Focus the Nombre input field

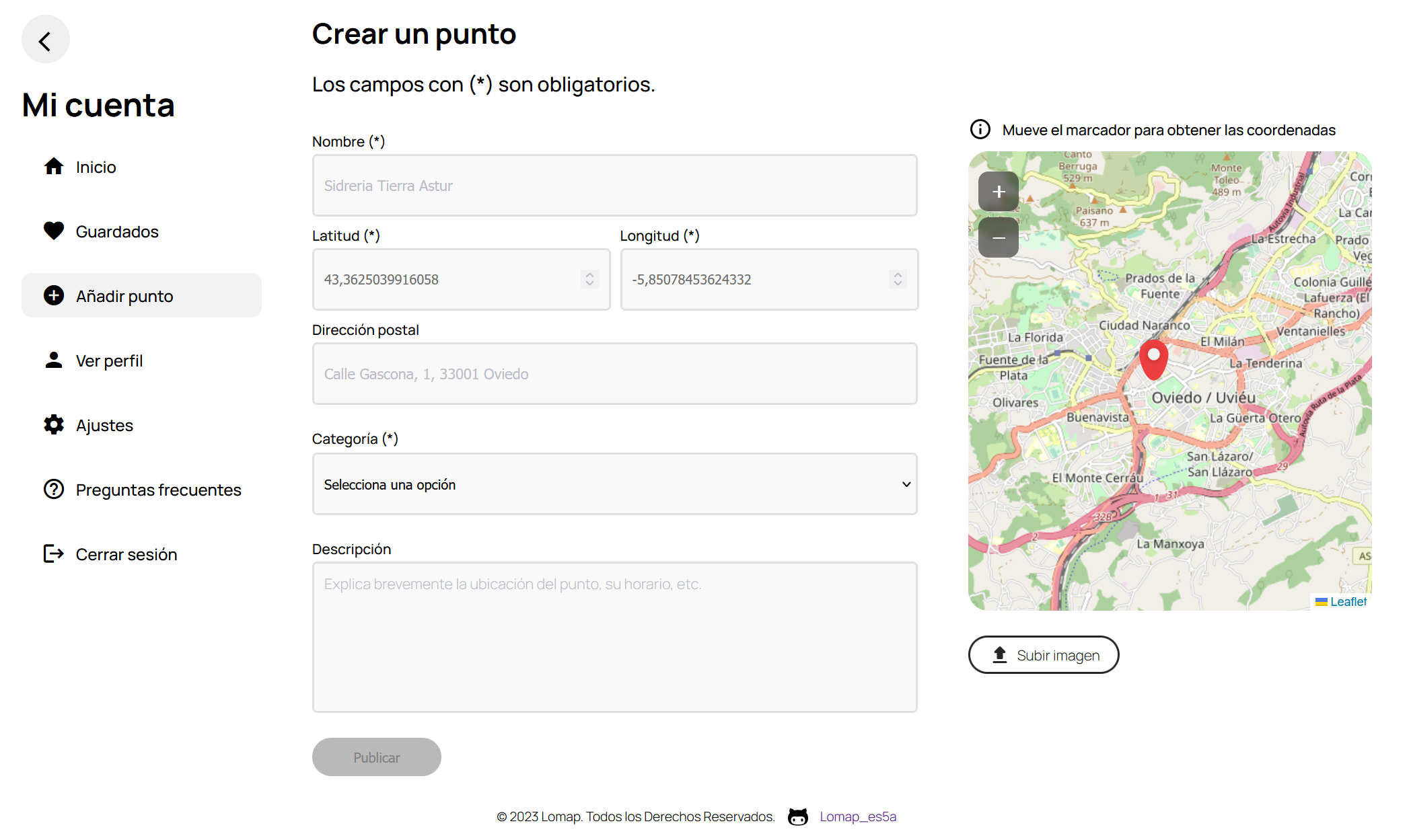point(614,186)
